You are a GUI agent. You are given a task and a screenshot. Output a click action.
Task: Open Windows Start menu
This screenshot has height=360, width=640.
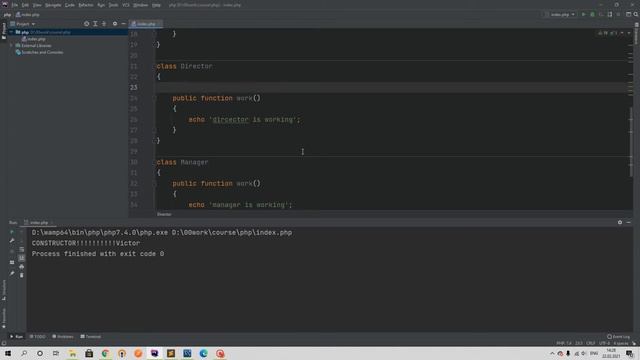[x=8, y=353]
